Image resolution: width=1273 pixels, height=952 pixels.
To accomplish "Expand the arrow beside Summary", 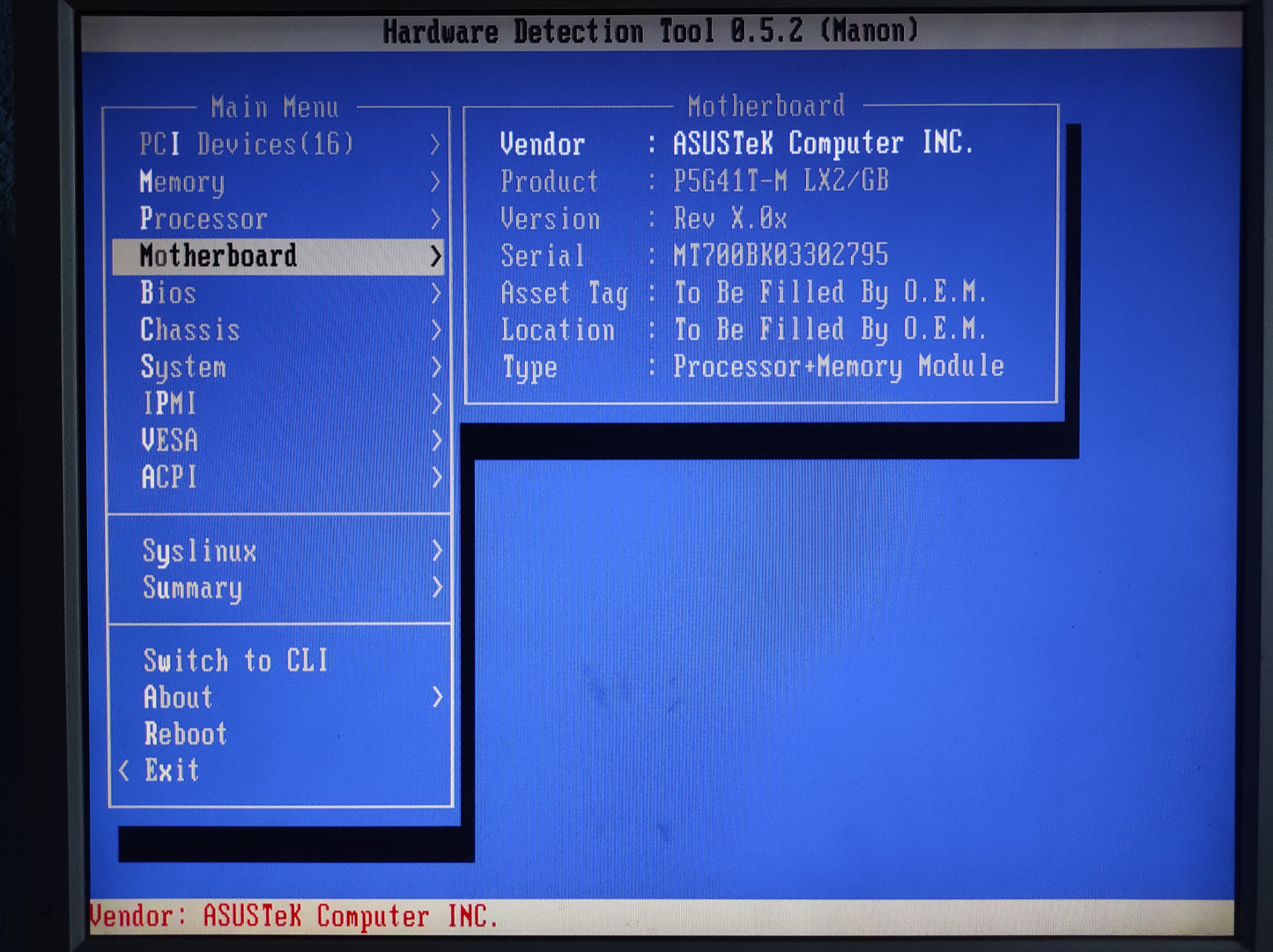I will click(x=436, y=587).
